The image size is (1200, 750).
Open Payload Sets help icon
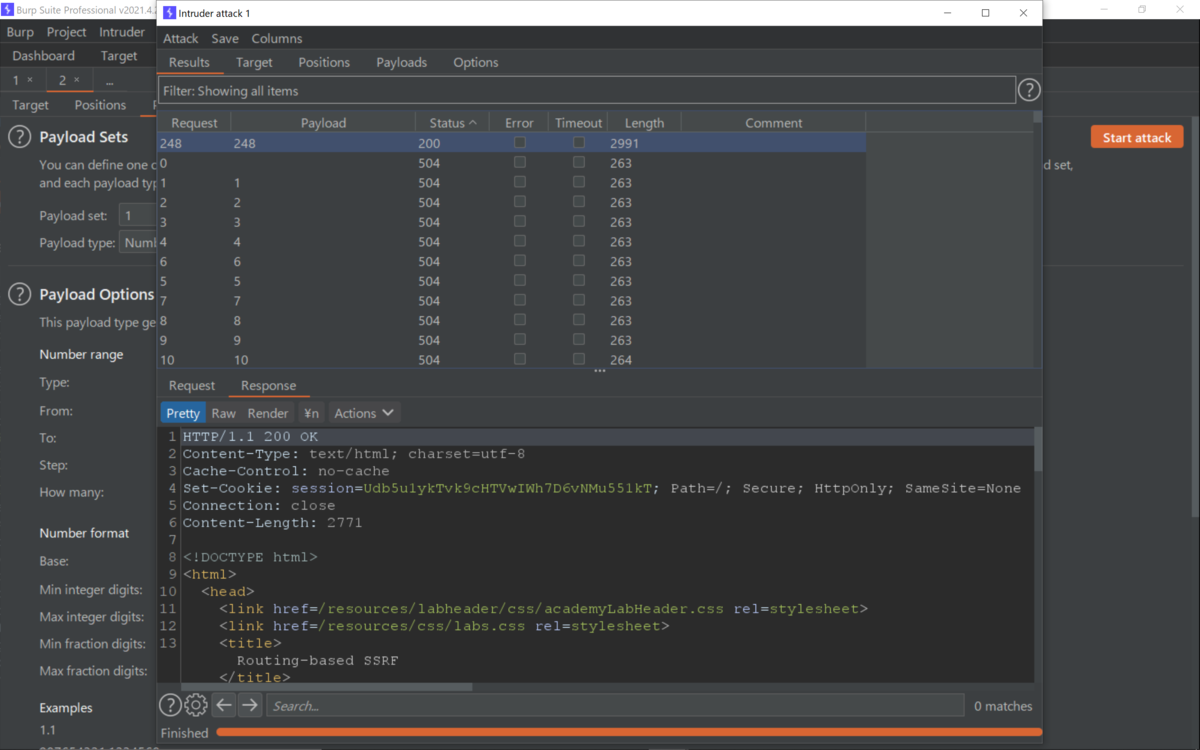19,137
